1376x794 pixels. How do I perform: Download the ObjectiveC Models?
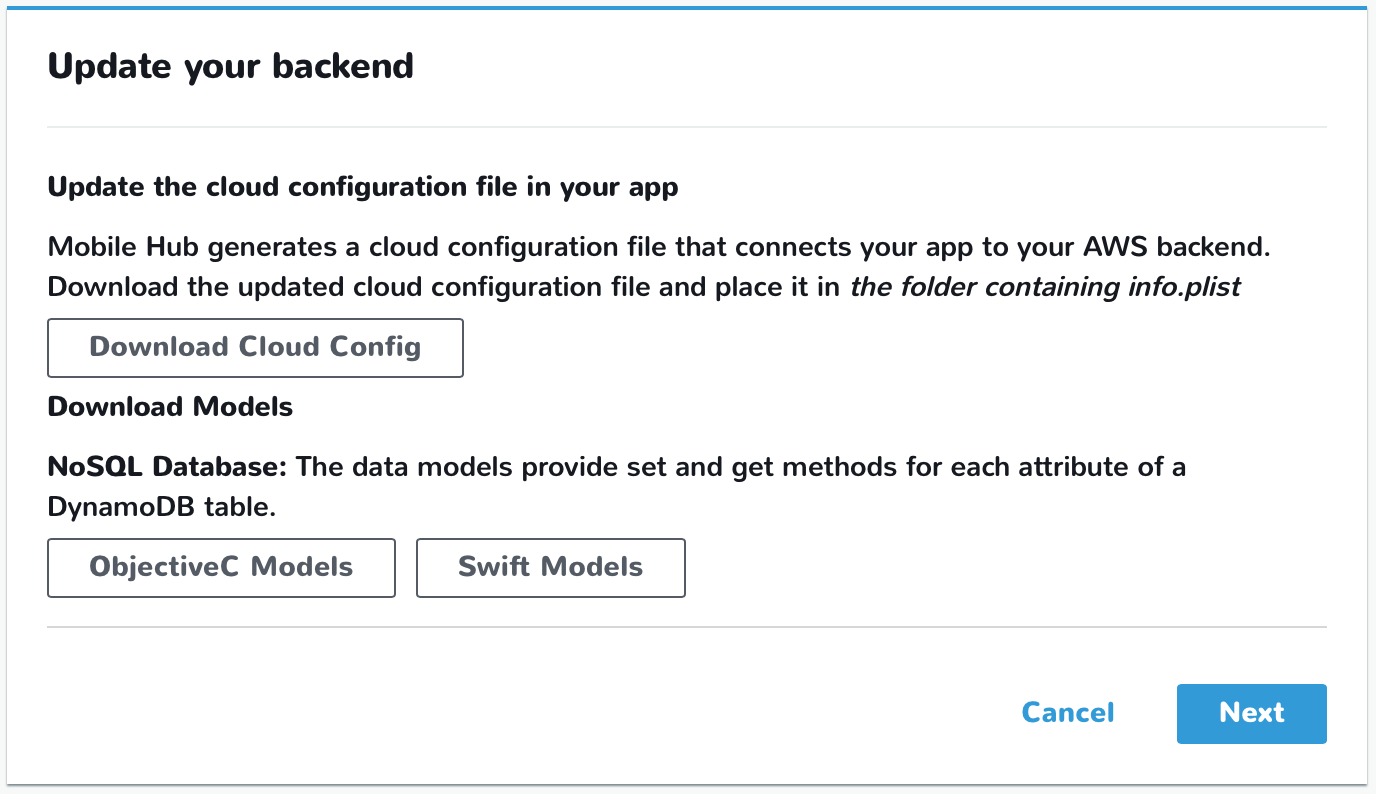click(221, 567)
